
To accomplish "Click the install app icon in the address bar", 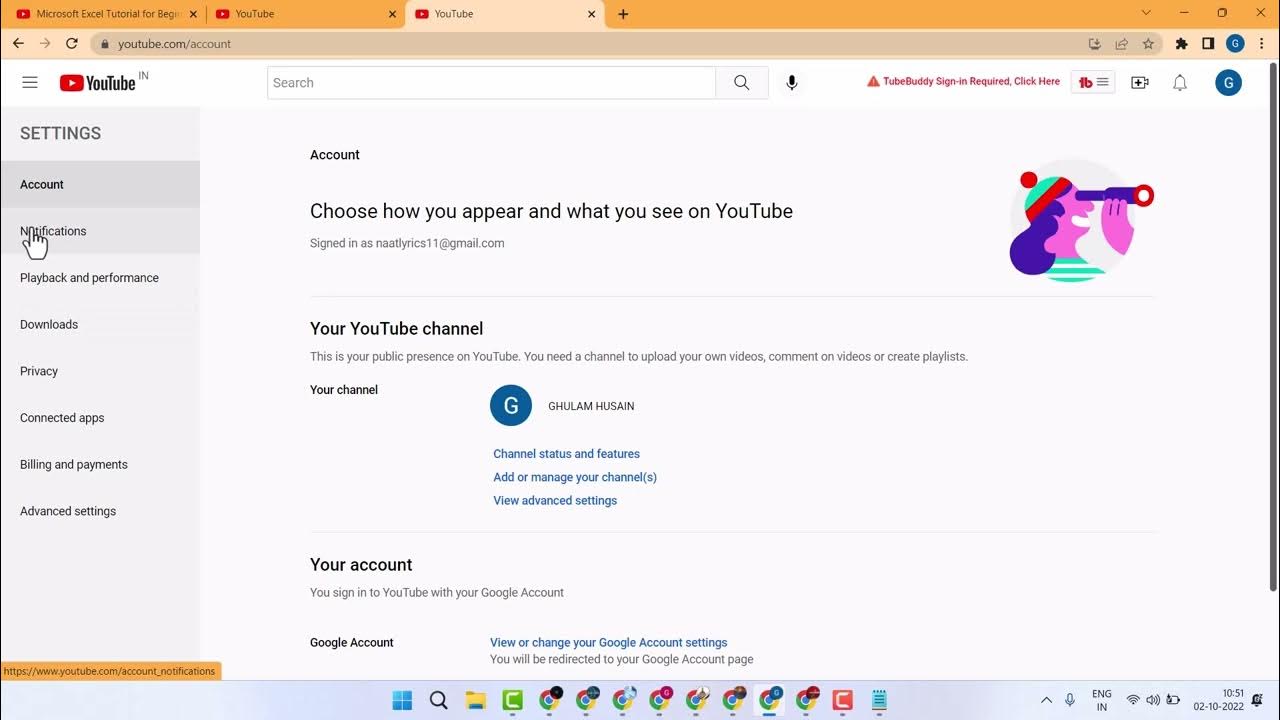I will pyautogui.click(x=1095, y=44).
